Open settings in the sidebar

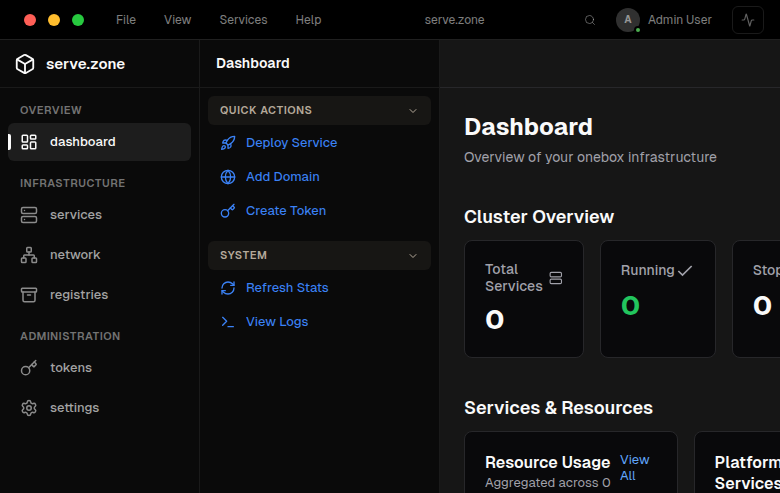74,408
